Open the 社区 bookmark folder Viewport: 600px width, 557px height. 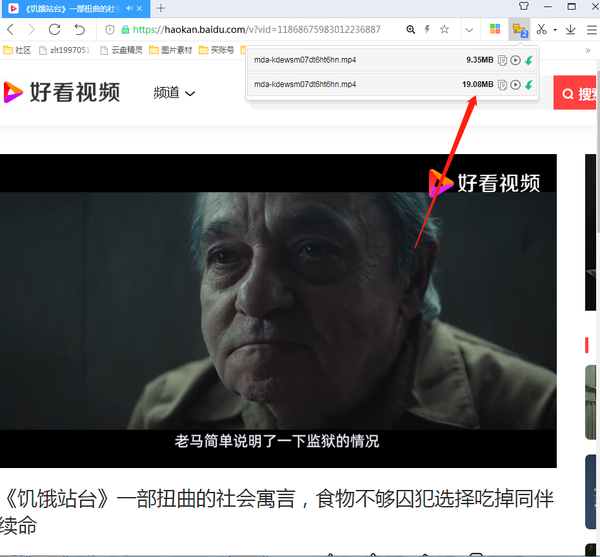(17, 50)
